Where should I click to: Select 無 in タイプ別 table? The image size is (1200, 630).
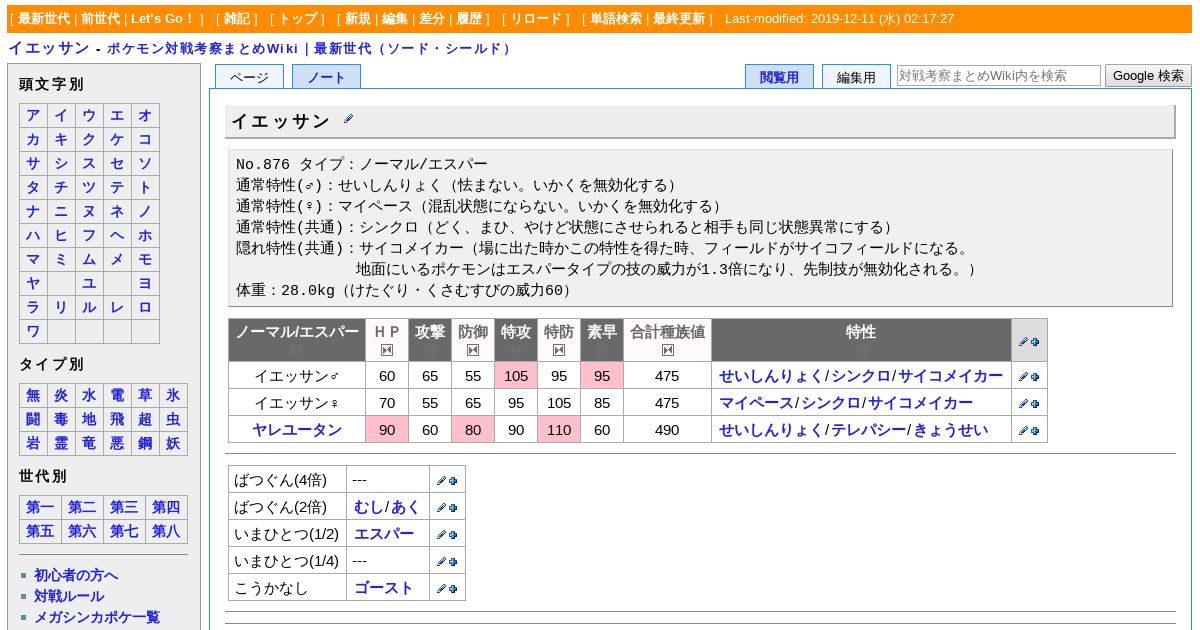33,395
